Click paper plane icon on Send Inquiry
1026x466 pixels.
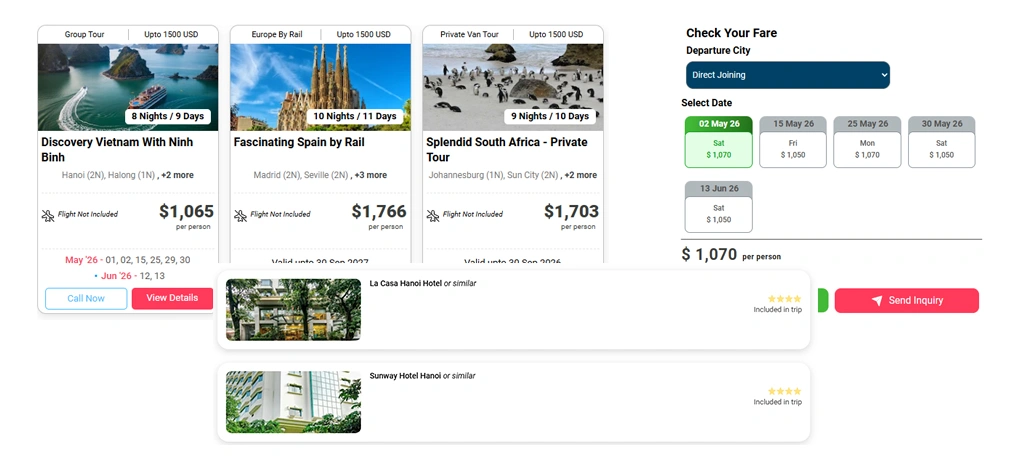(x=877, y=301)
